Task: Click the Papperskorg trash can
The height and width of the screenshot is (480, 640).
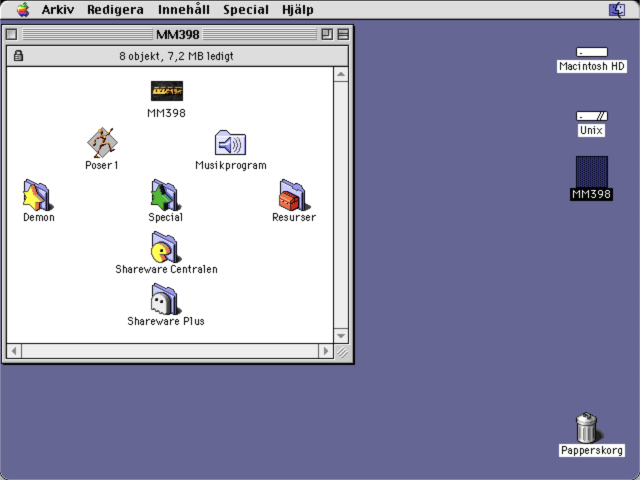Action: (587, 427)
